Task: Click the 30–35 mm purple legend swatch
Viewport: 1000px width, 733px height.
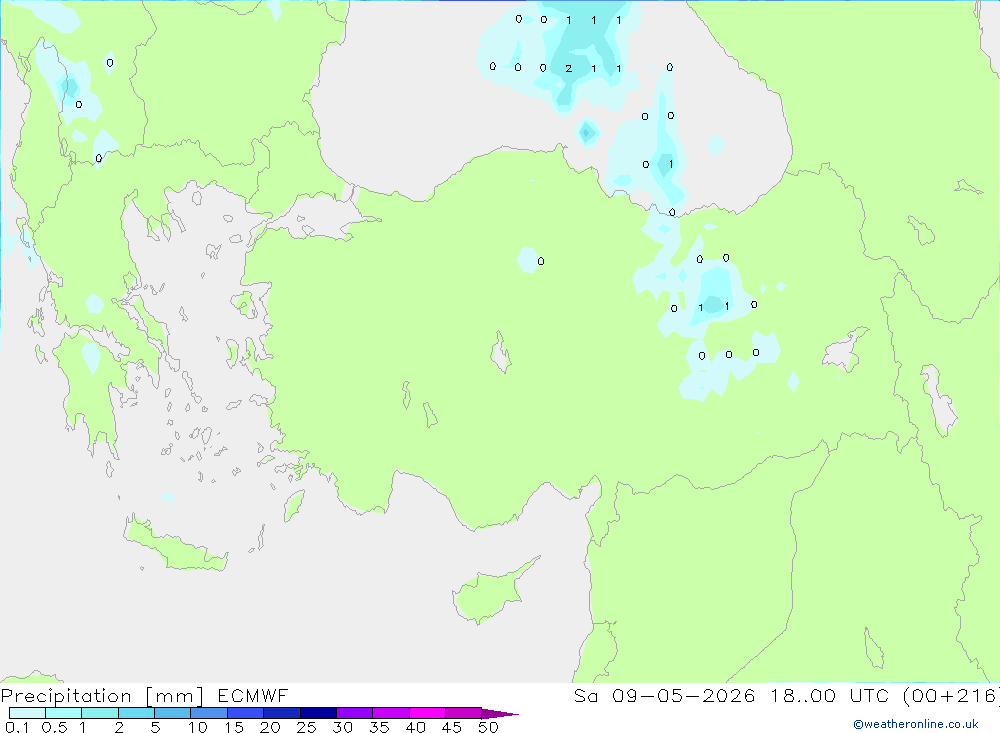Action: click(354, 713)
